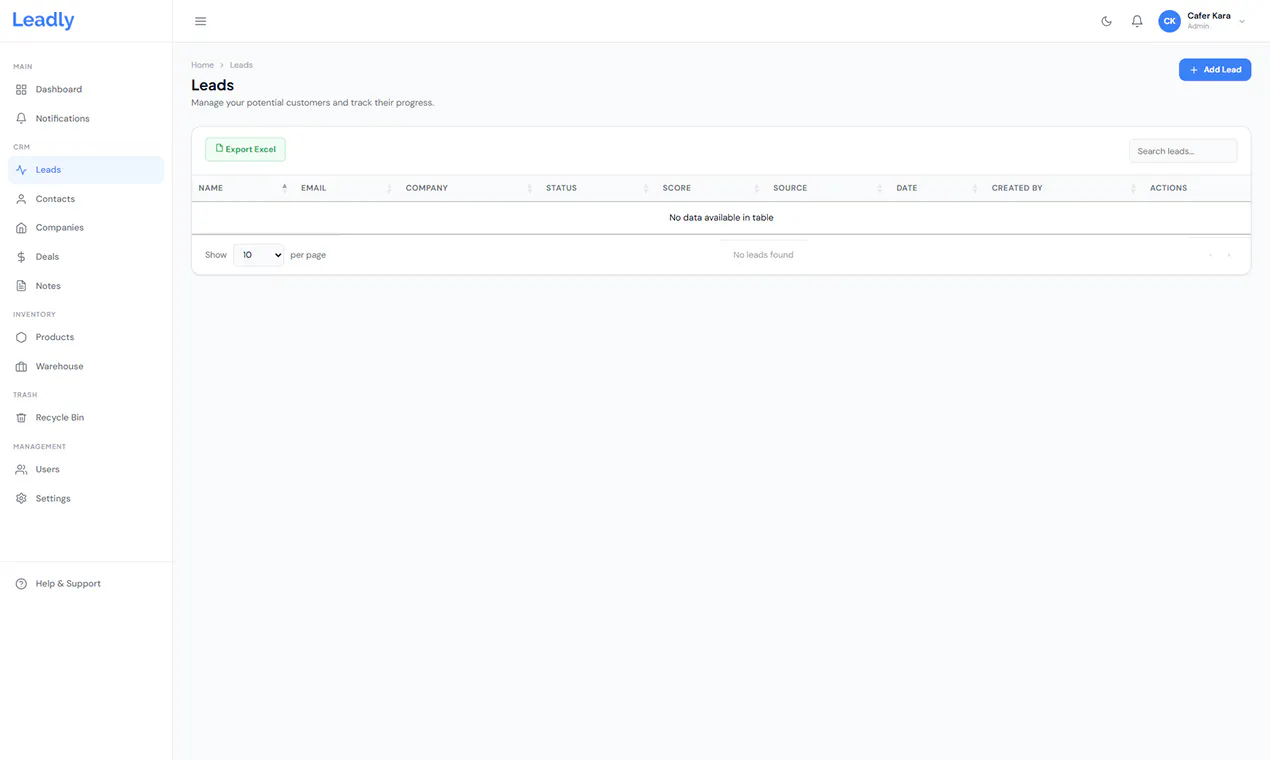Toggle the sidebar hamburger menu icon
The width and height of the screenshot is (1270, 760).
pyautogui.click(x=201, y=21)
